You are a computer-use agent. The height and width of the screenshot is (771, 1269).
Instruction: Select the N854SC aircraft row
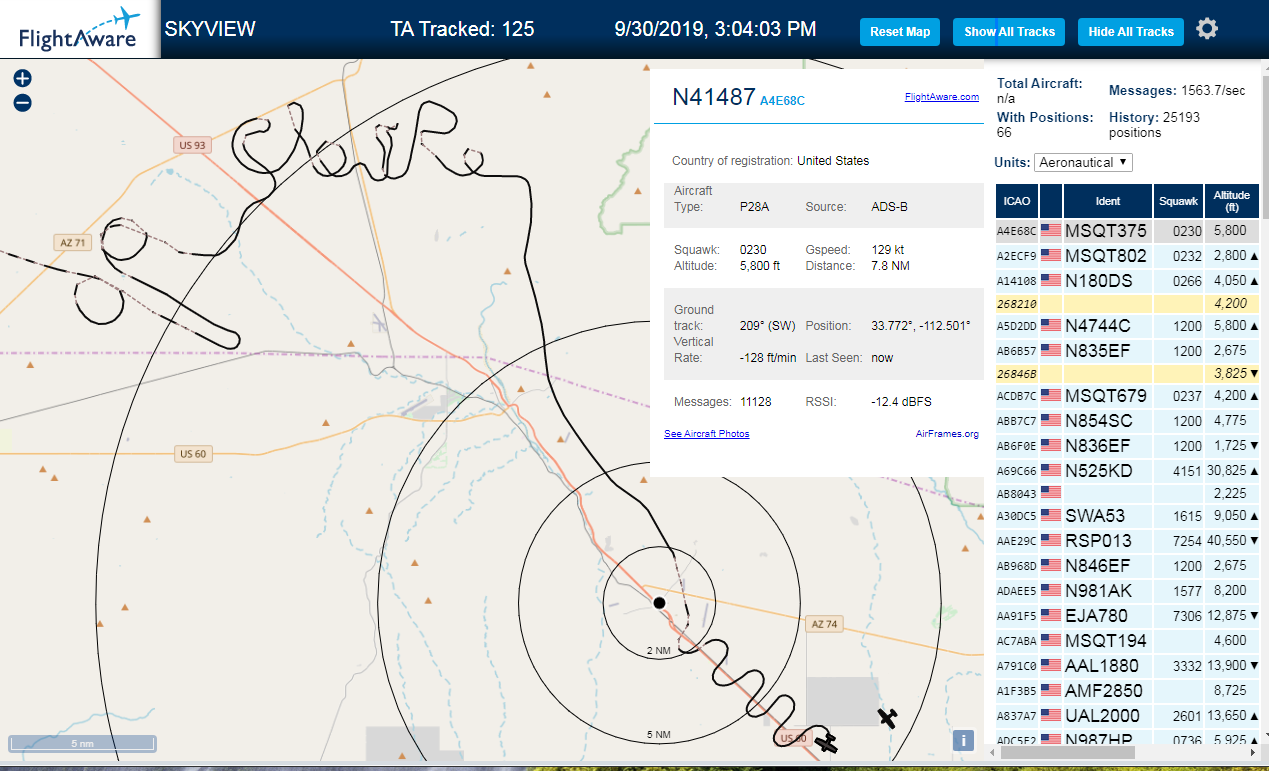point(1127,421)
